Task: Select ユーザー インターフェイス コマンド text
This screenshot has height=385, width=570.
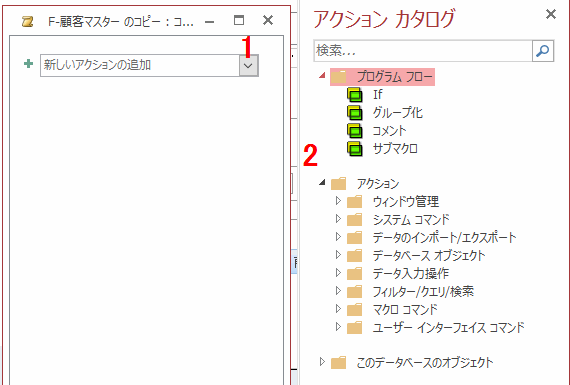Action: (x=449, y=328)
